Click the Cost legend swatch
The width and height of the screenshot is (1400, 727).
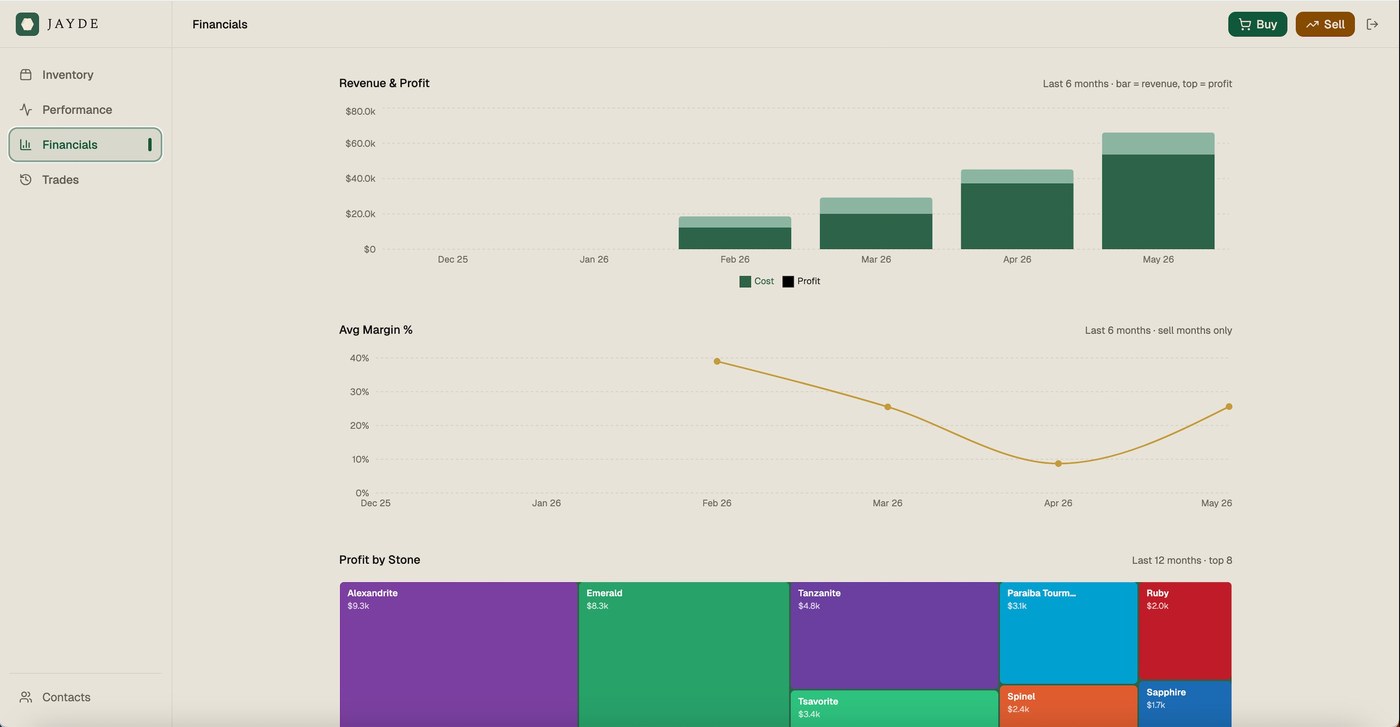pos(745,282)
